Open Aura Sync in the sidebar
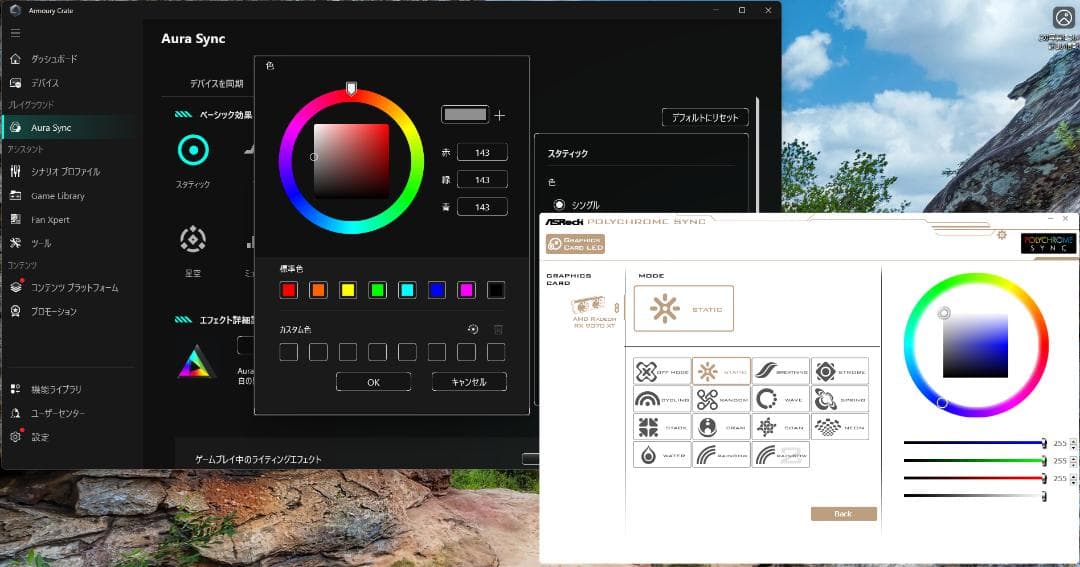Viewport: 1080px width, 567px height. [x=50, y=128]
